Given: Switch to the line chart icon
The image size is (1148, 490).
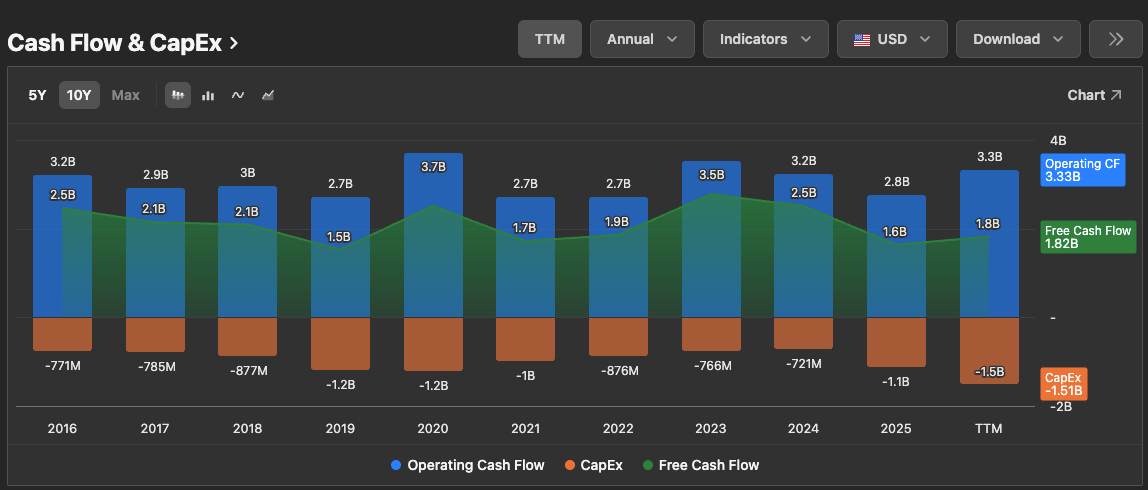Looking at the screenshot, I should click(238, 95).
